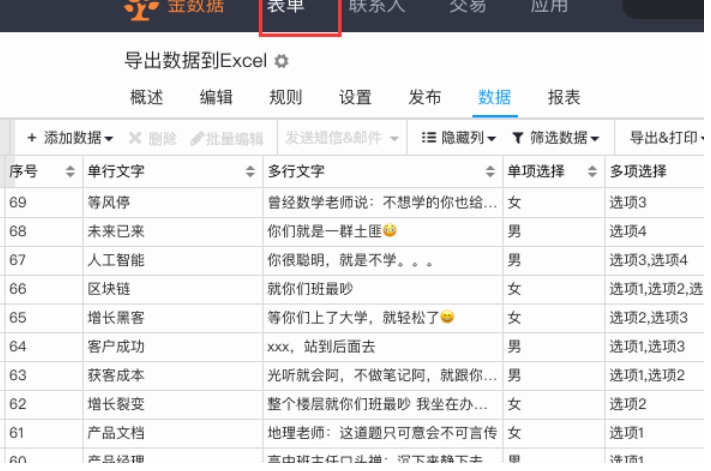This screenshot has height=471, width=711.
Task: Select row number 63 cell
Action: click(44, 376)
